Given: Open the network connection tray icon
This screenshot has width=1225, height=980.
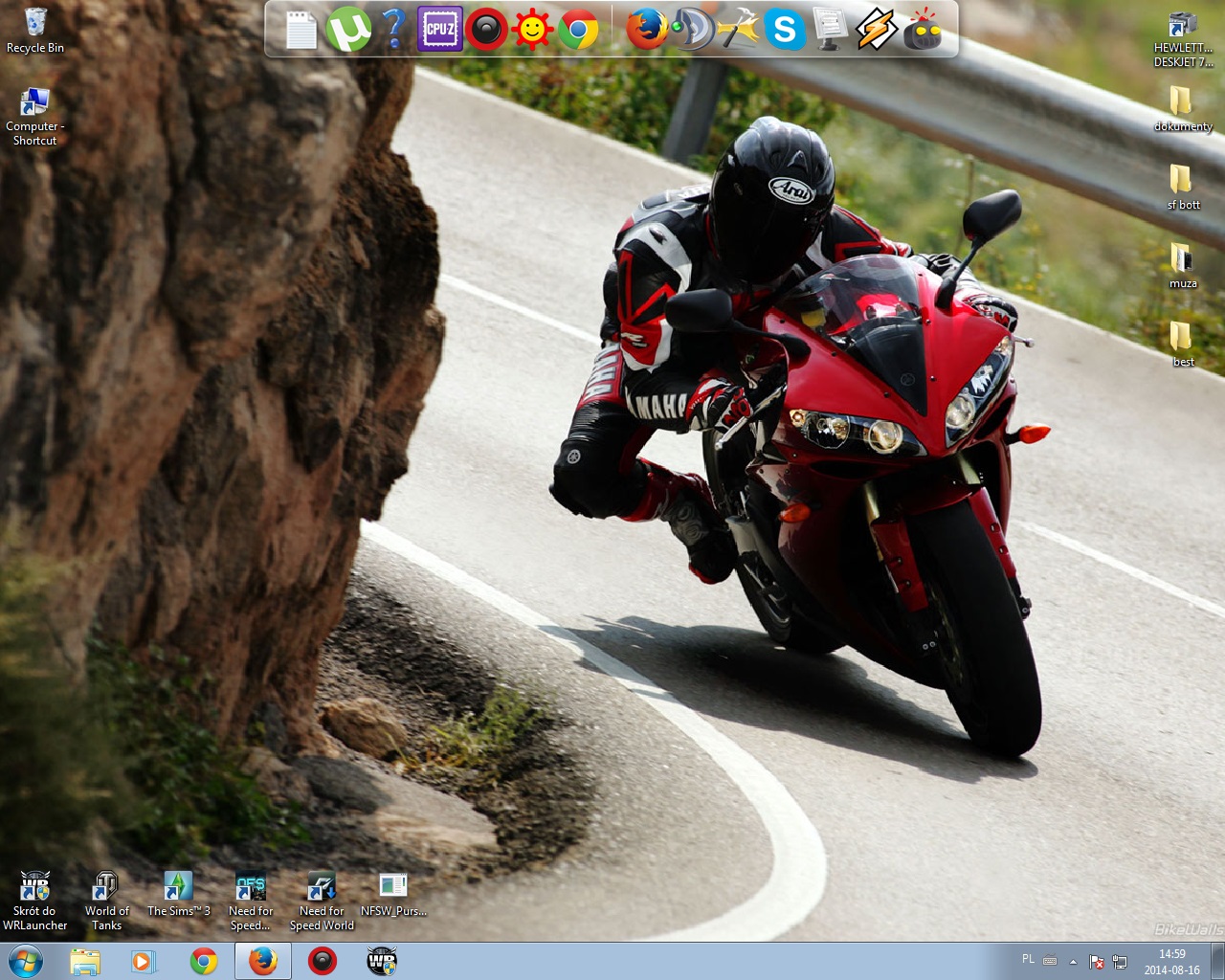Looking at the screenshot, I should (x=1119, y=962).
